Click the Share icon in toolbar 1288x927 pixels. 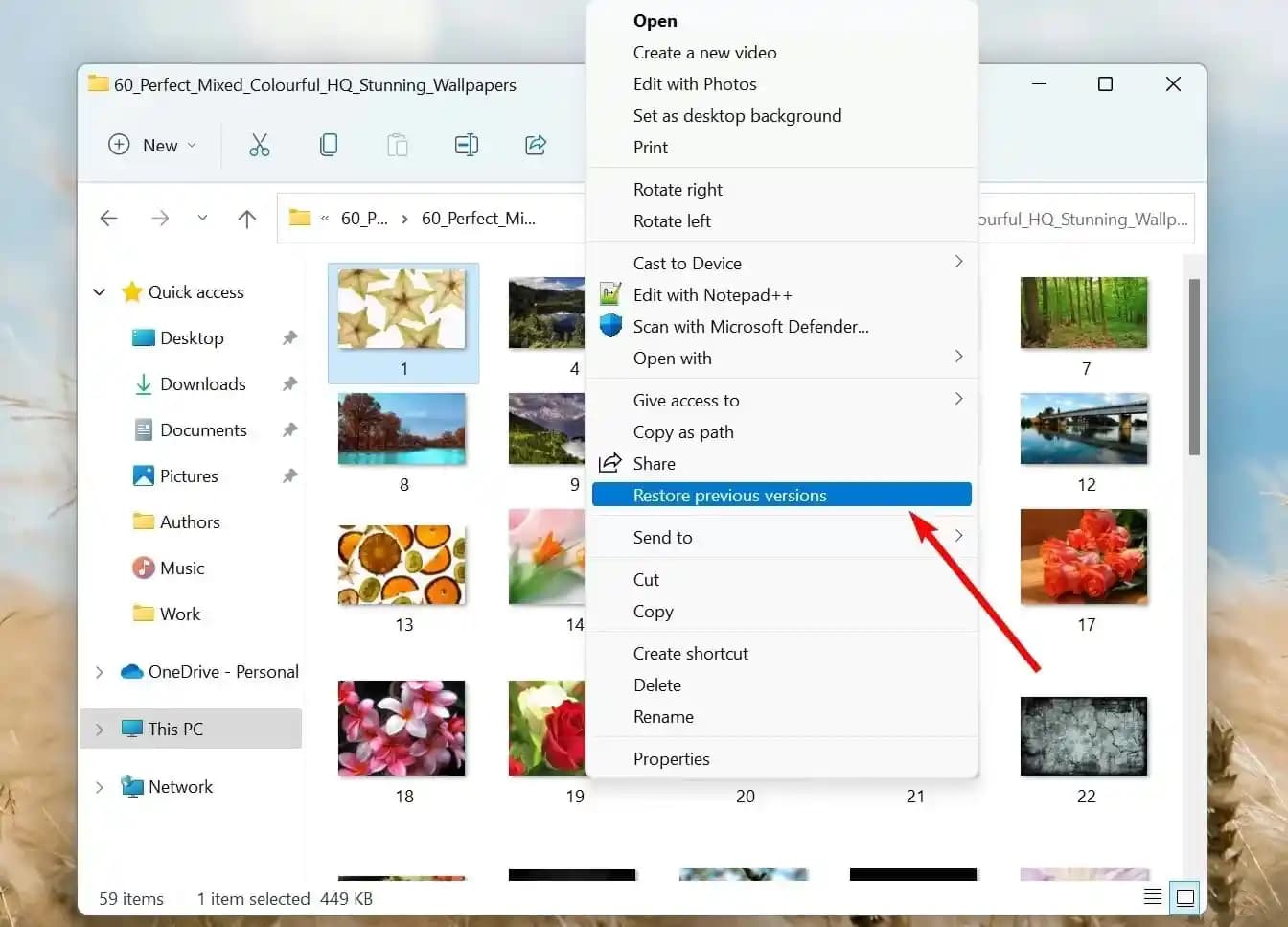click(536, 145)
